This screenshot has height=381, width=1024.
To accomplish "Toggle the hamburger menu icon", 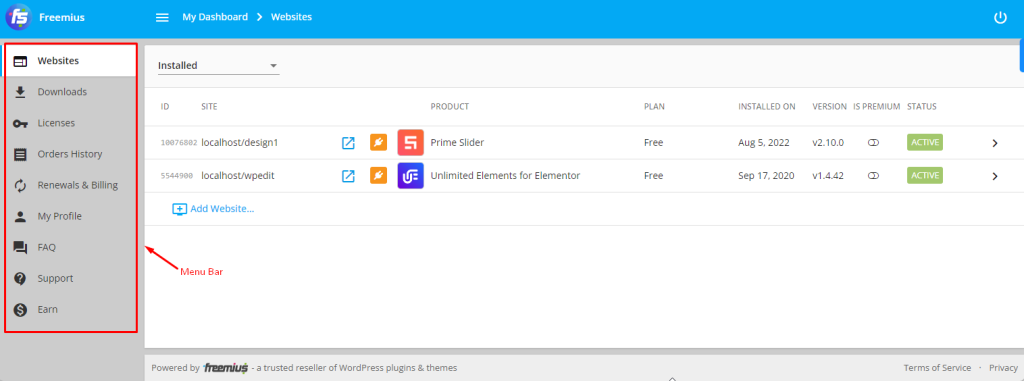I will coord(162,18).
